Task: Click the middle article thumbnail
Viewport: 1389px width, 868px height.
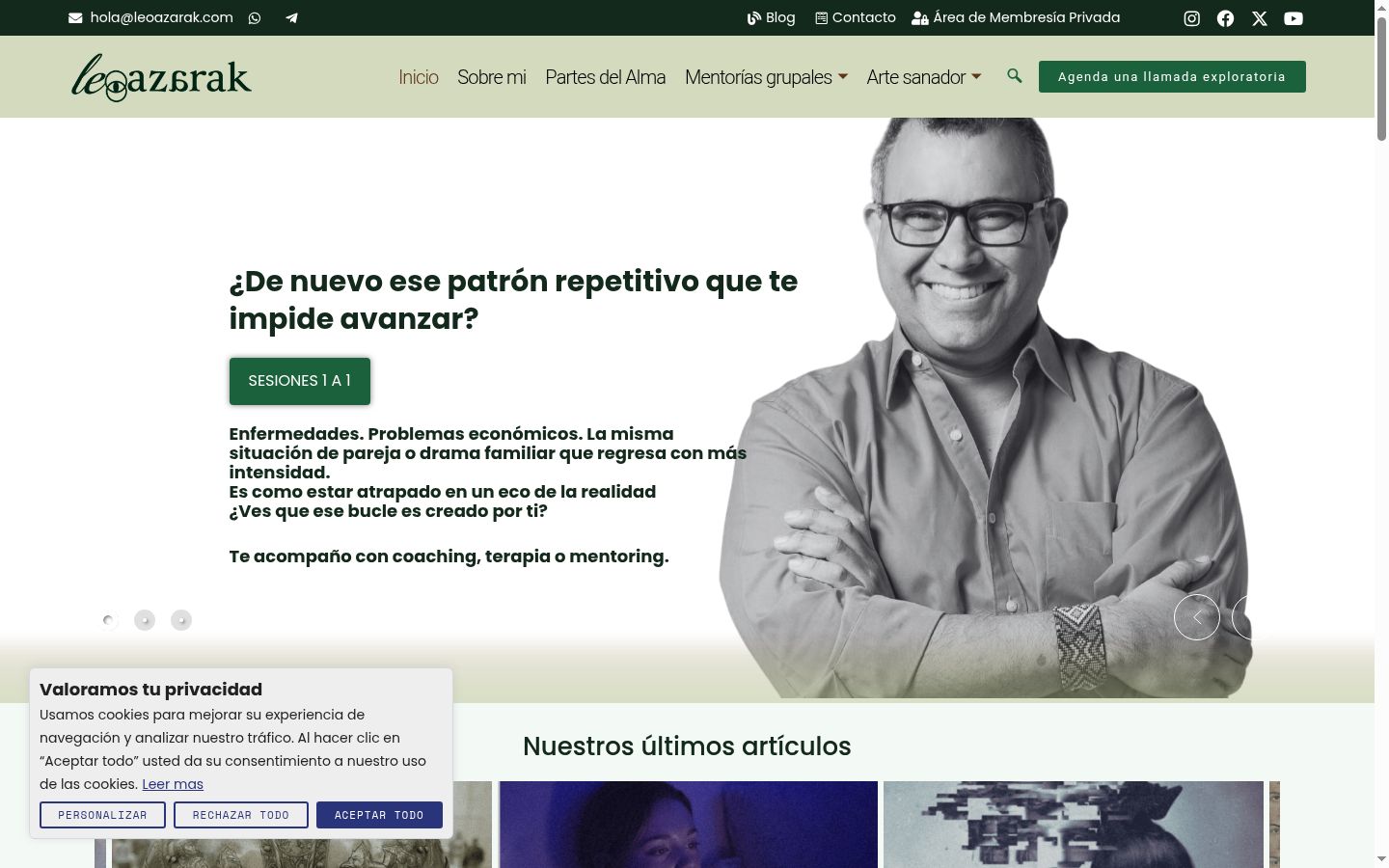Action: pyautogui.click(x=689, y=825)
